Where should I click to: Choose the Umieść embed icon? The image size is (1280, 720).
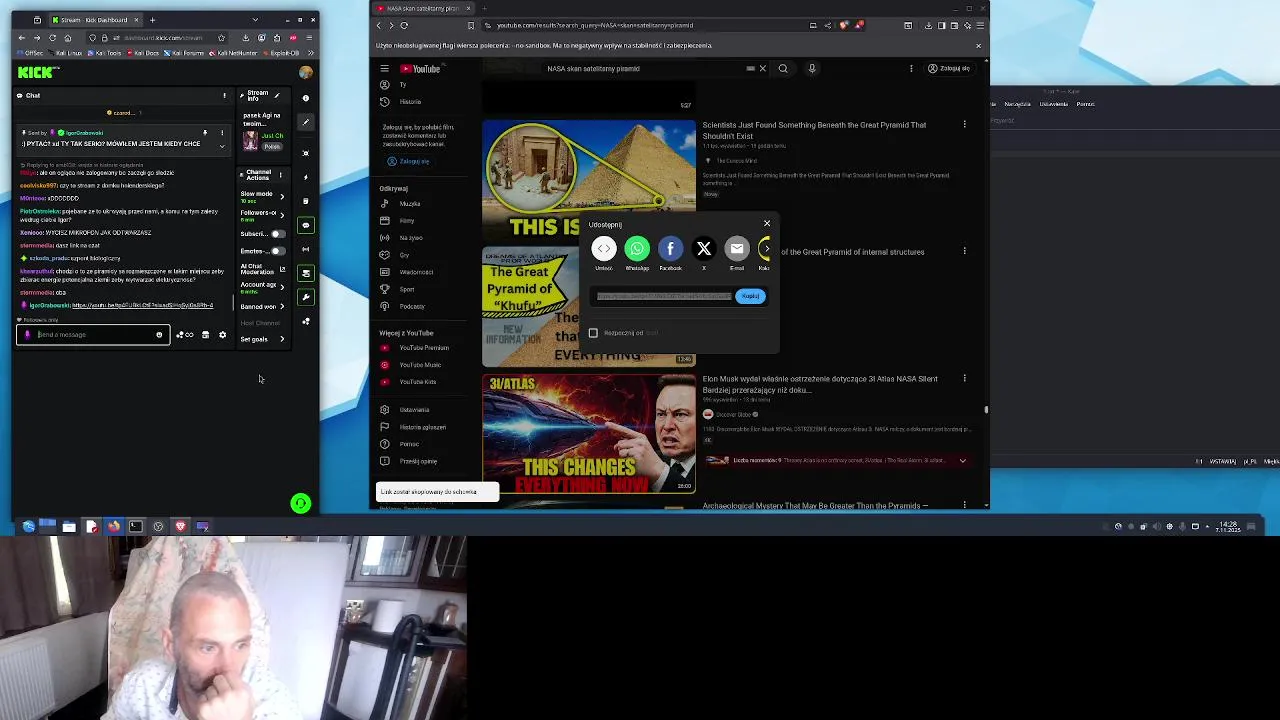pos(604,249)
